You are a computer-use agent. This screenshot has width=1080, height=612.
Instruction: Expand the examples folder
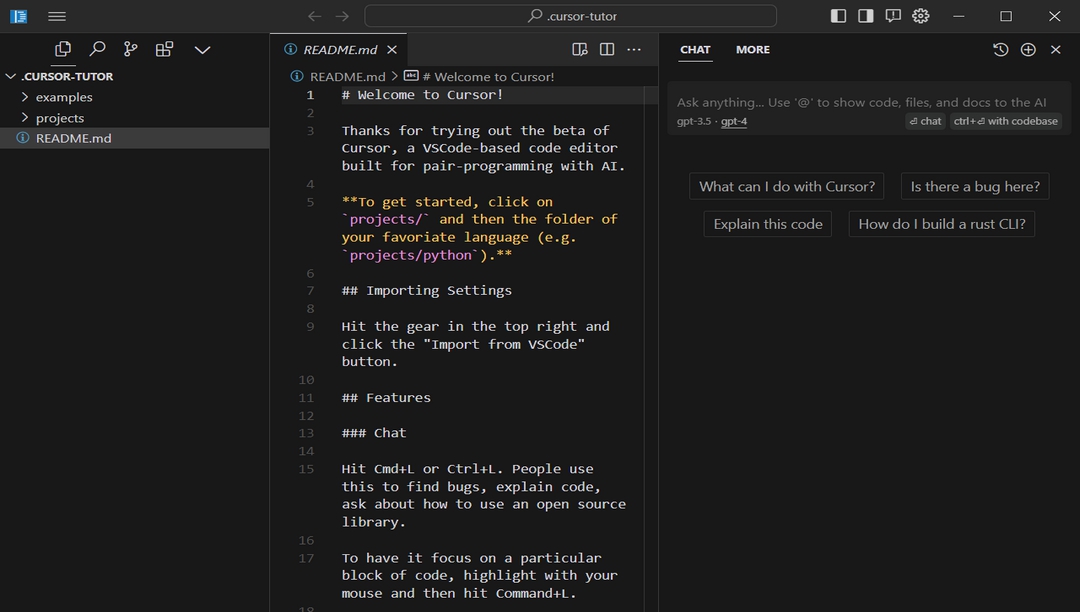64,97
